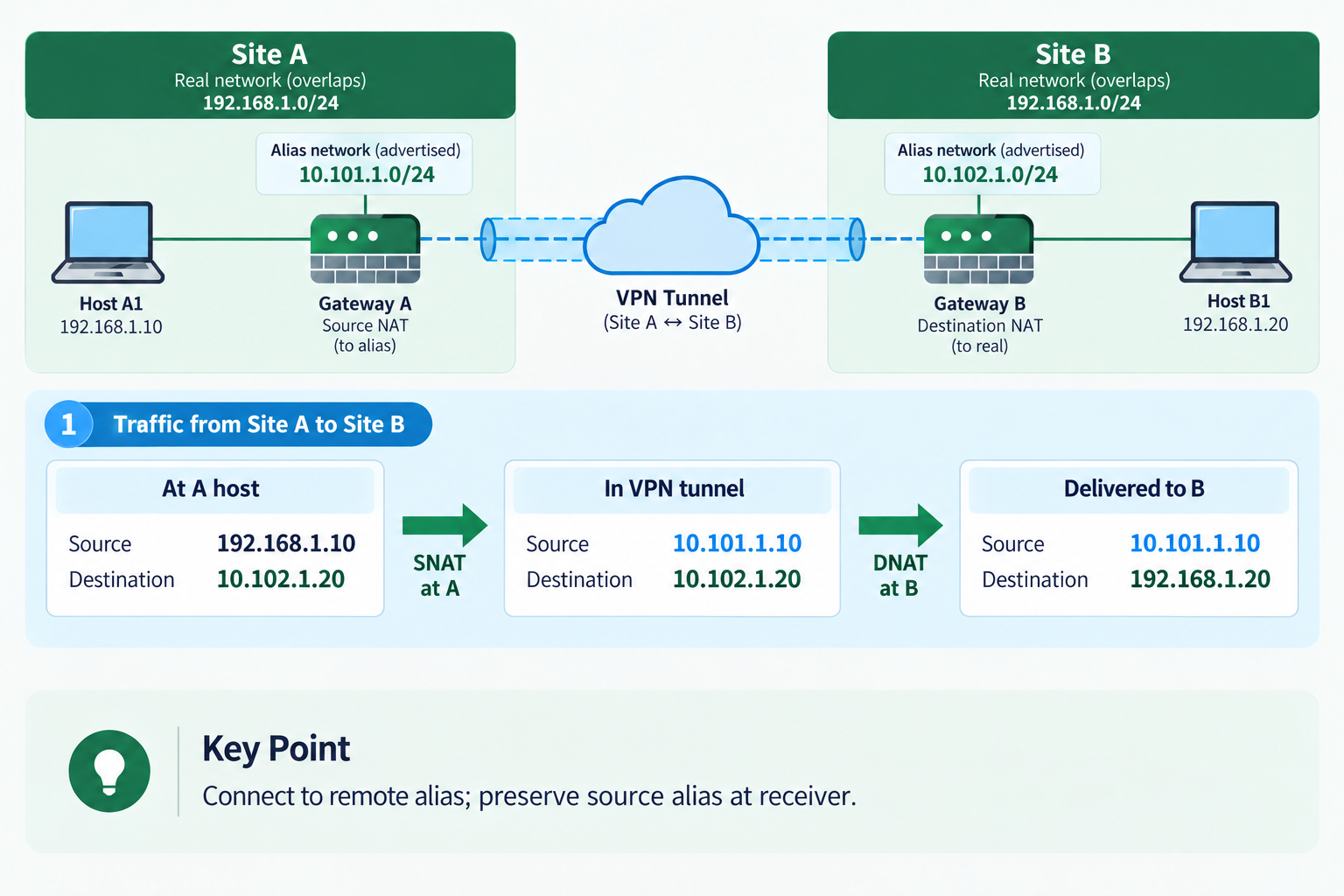The width and height of the screenshot is (1344, 896).
Task: Open the At A host panel header
Action: 214,489
